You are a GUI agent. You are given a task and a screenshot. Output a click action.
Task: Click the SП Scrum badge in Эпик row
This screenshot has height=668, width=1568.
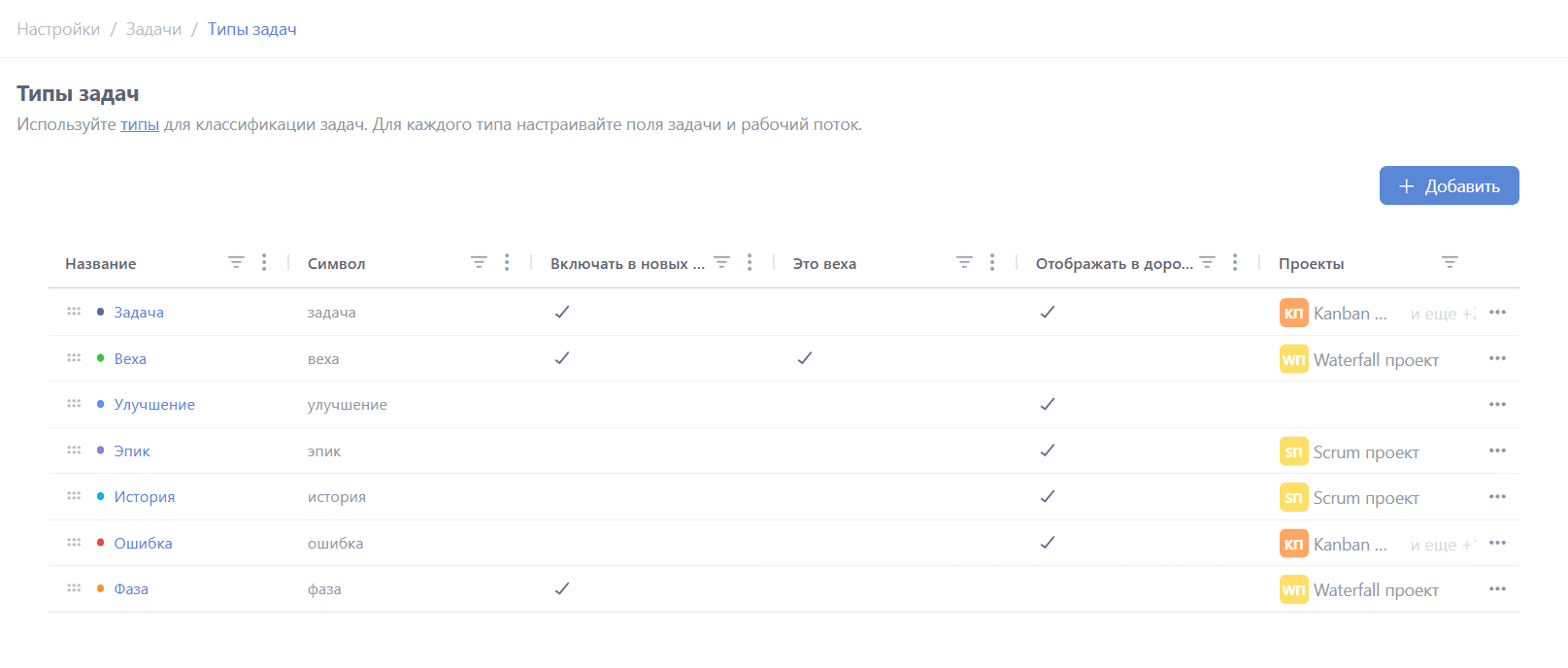[1293, 451]
